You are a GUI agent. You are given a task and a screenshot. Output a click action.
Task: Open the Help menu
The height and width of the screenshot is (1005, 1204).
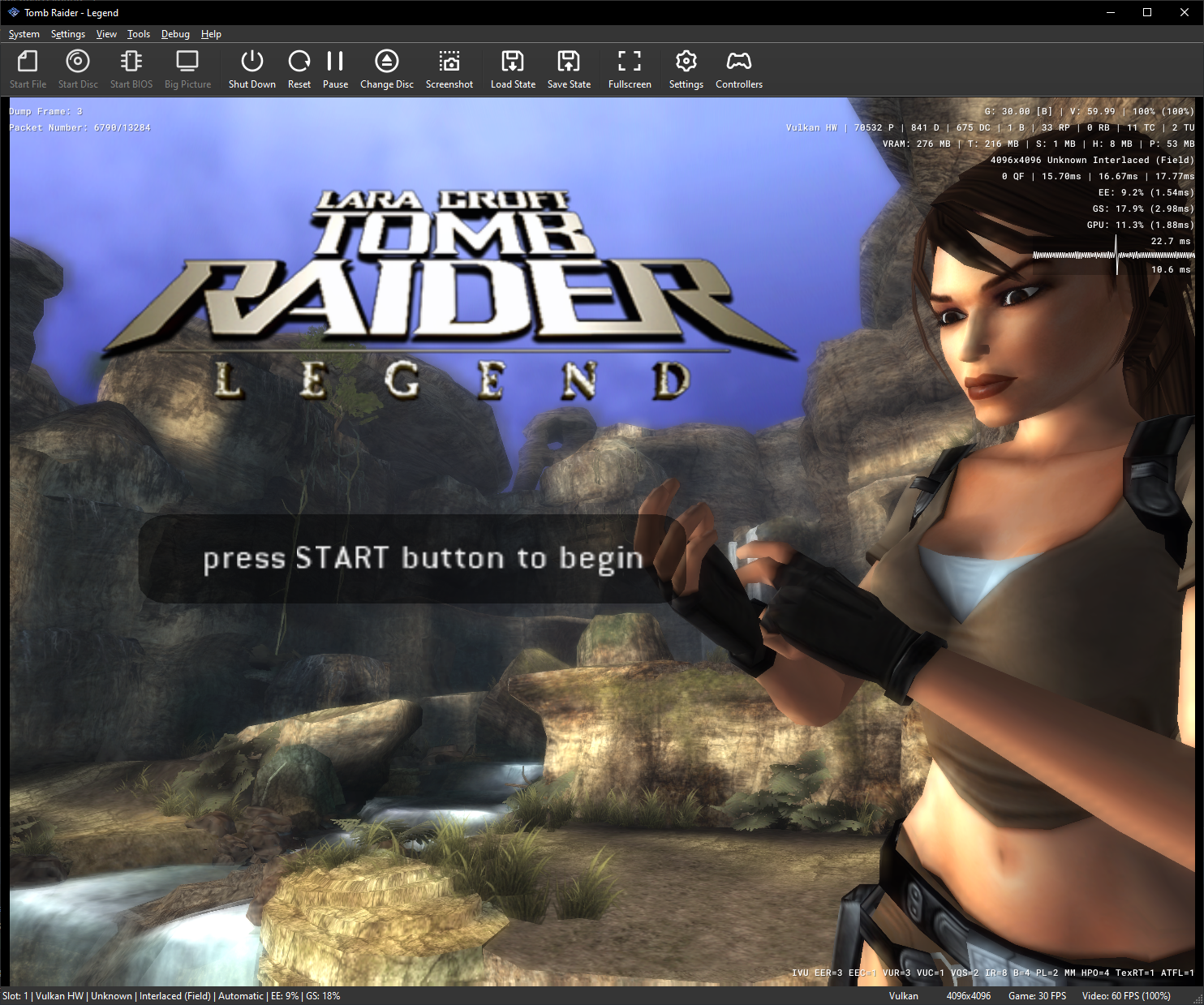click(211, 34)
